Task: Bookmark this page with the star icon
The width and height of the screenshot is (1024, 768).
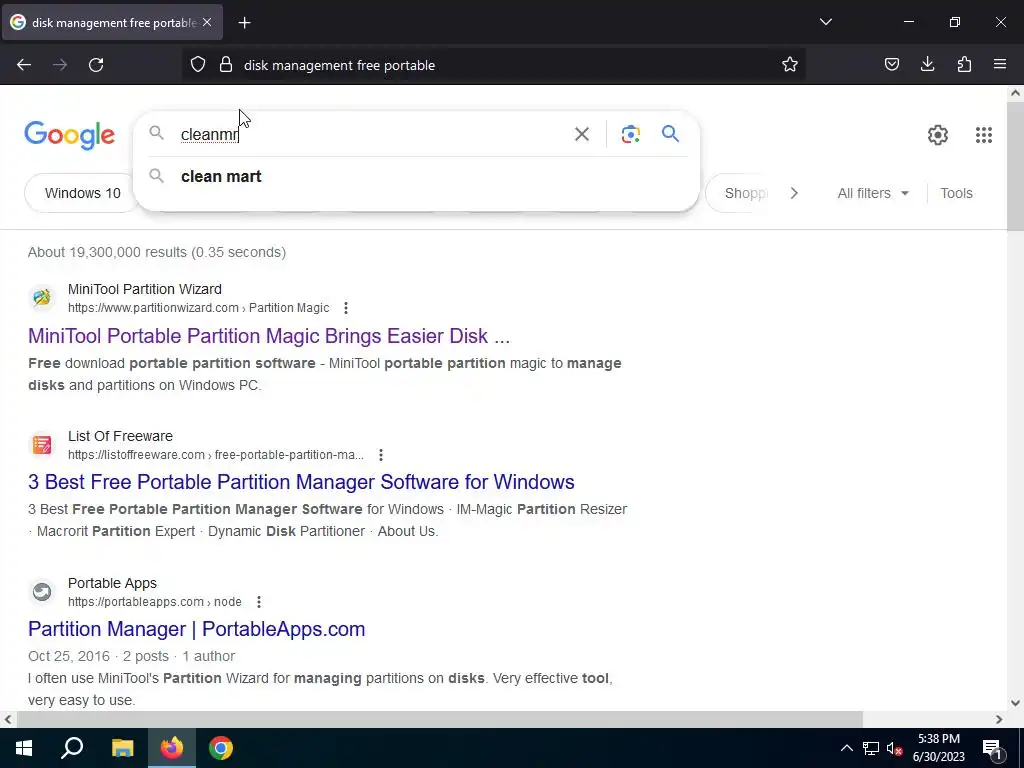Action: [790, 65]
